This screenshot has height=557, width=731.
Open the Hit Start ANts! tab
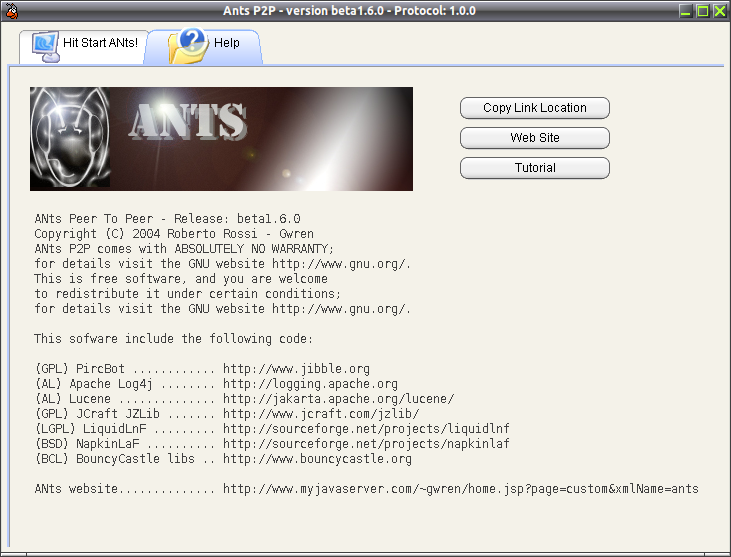coord(84,47)
